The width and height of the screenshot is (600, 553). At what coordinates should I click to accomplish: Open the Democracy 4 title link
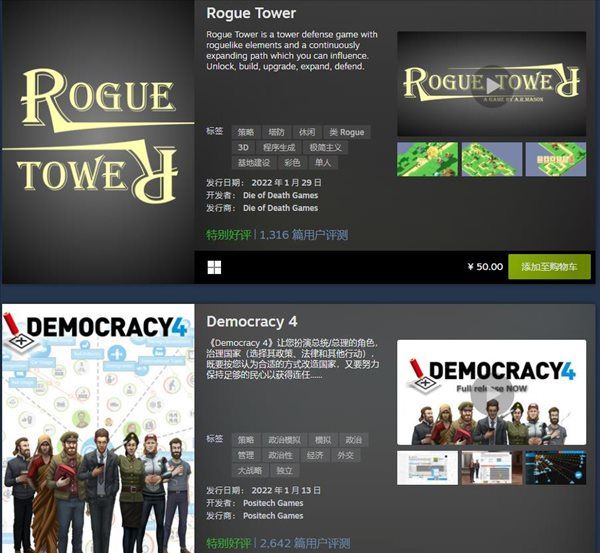click(x=252, y=322)
